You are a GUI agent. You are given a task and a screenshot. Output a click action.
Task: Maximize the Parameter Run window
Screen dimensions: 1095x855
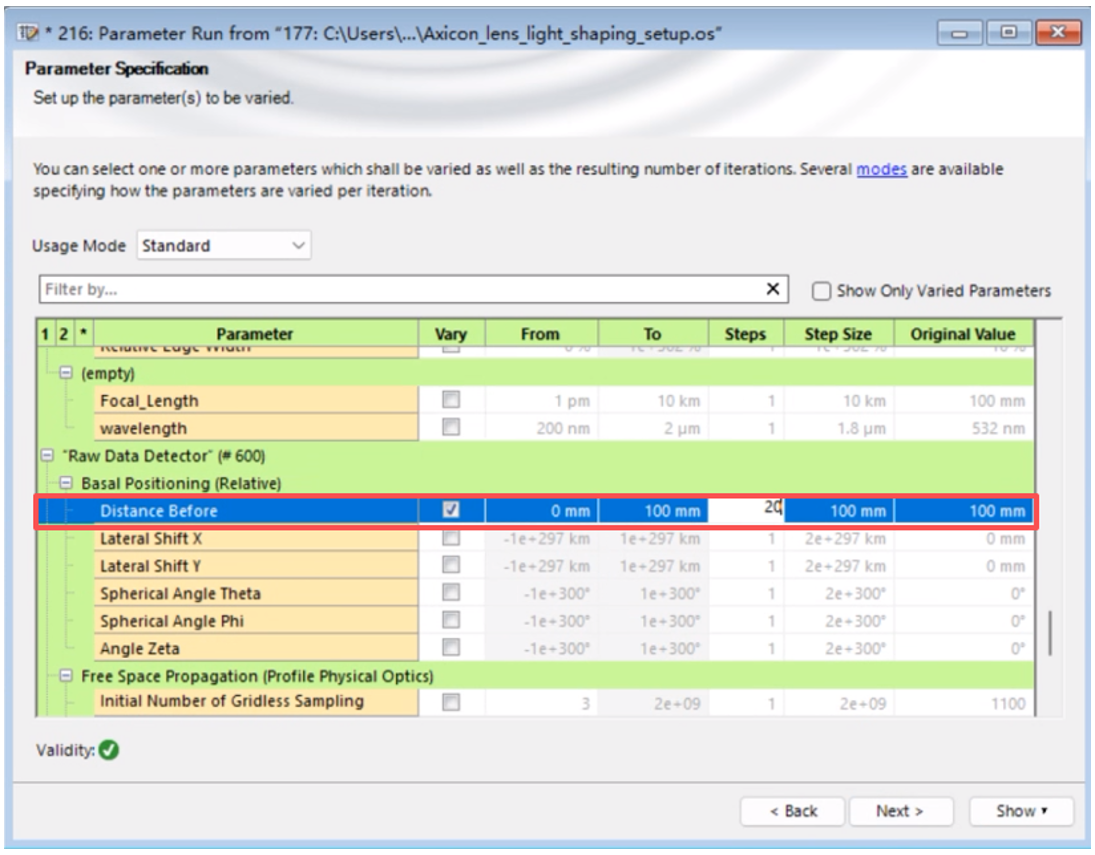click(x=1010, y=34)
